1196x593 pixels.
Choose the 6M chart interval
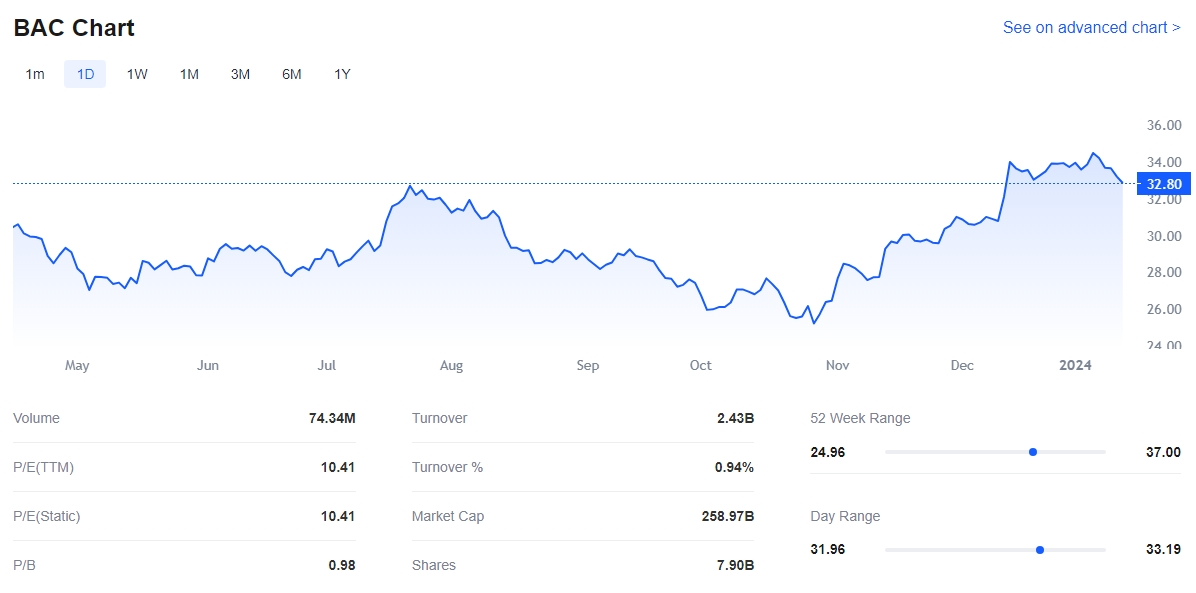(x=291, y=74)
